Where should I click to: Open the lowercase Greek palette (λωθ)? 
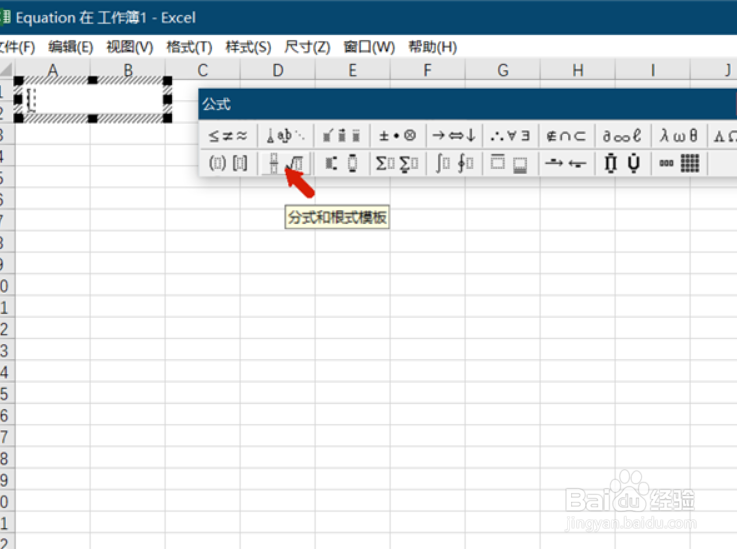(679, 136)
